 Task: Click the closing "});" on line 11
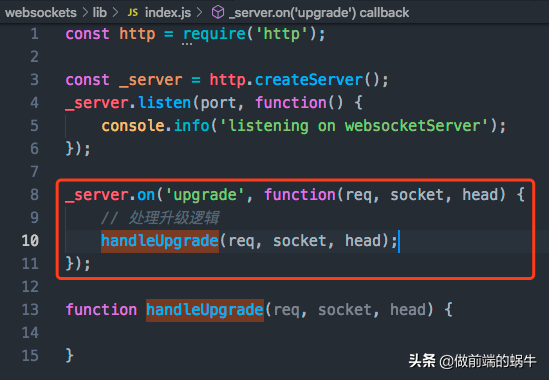point(78,264)
